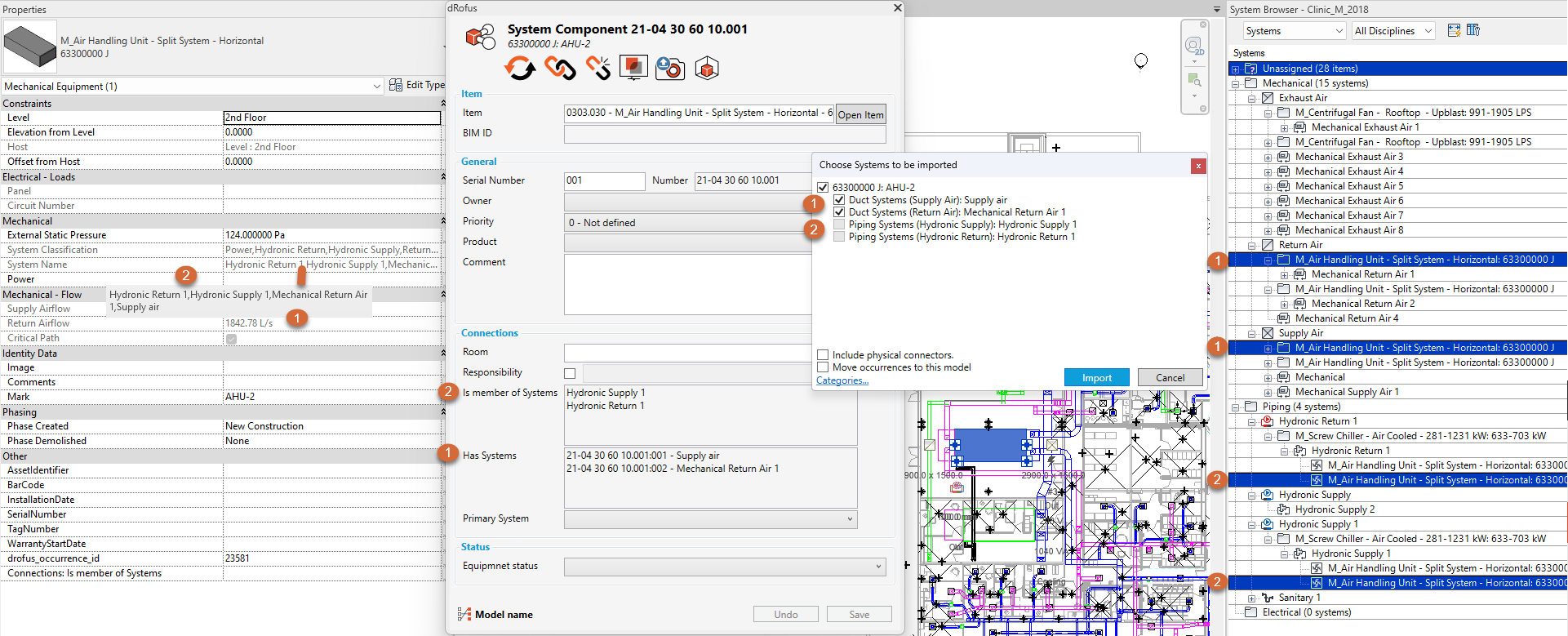Open the All Disciplines dropdown
Viewport: 1568px width, 636px height.
1393,31
